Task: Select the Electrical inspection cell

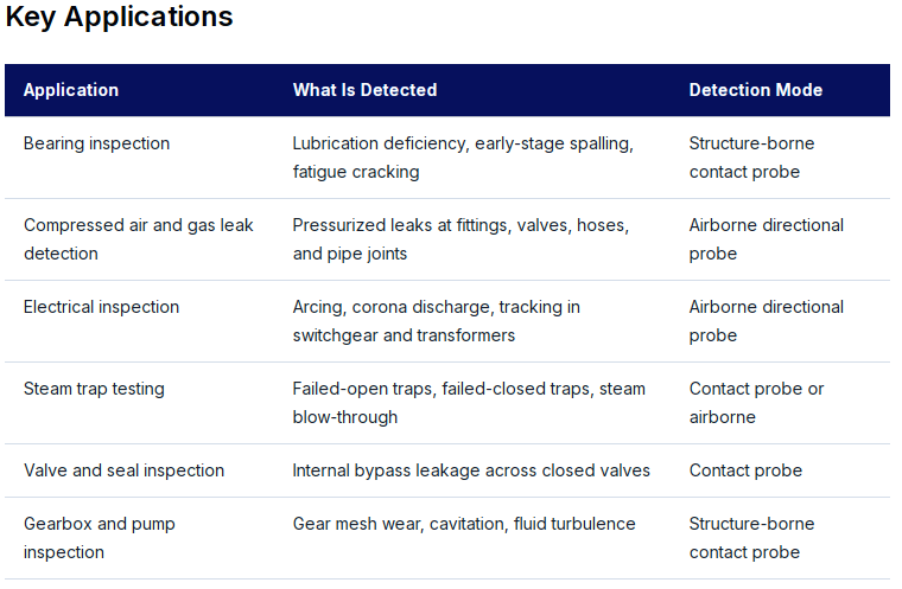Action: [x=101, y=307]
